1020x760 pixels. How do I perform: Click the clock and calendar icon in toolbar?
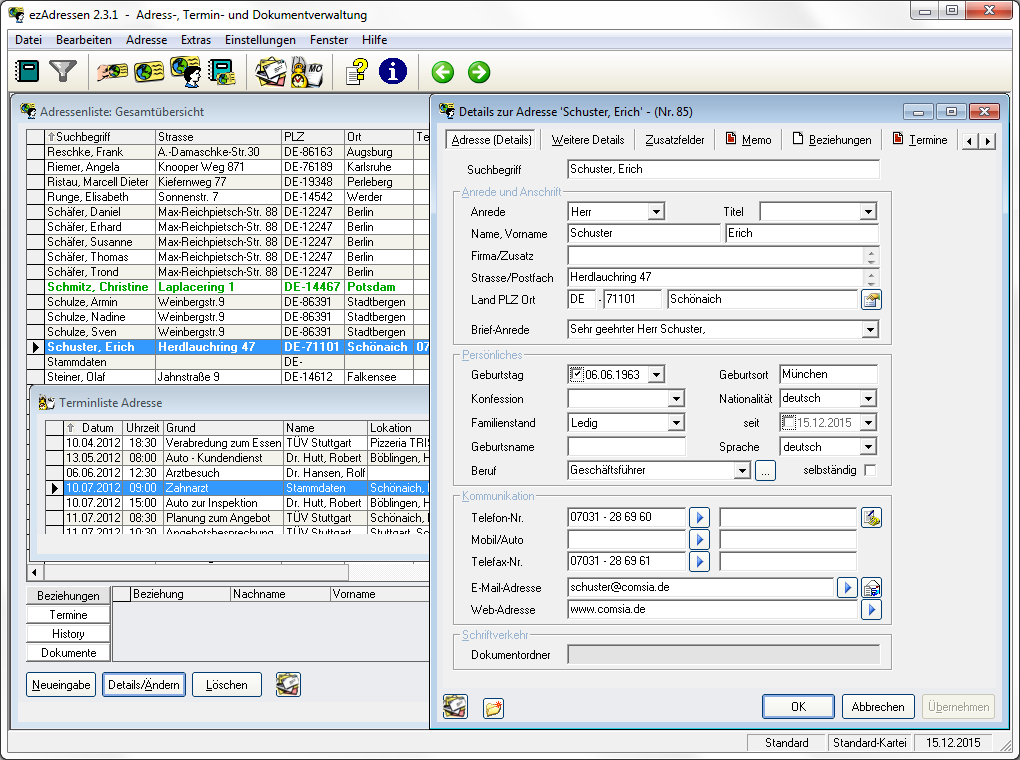[306, 72]
